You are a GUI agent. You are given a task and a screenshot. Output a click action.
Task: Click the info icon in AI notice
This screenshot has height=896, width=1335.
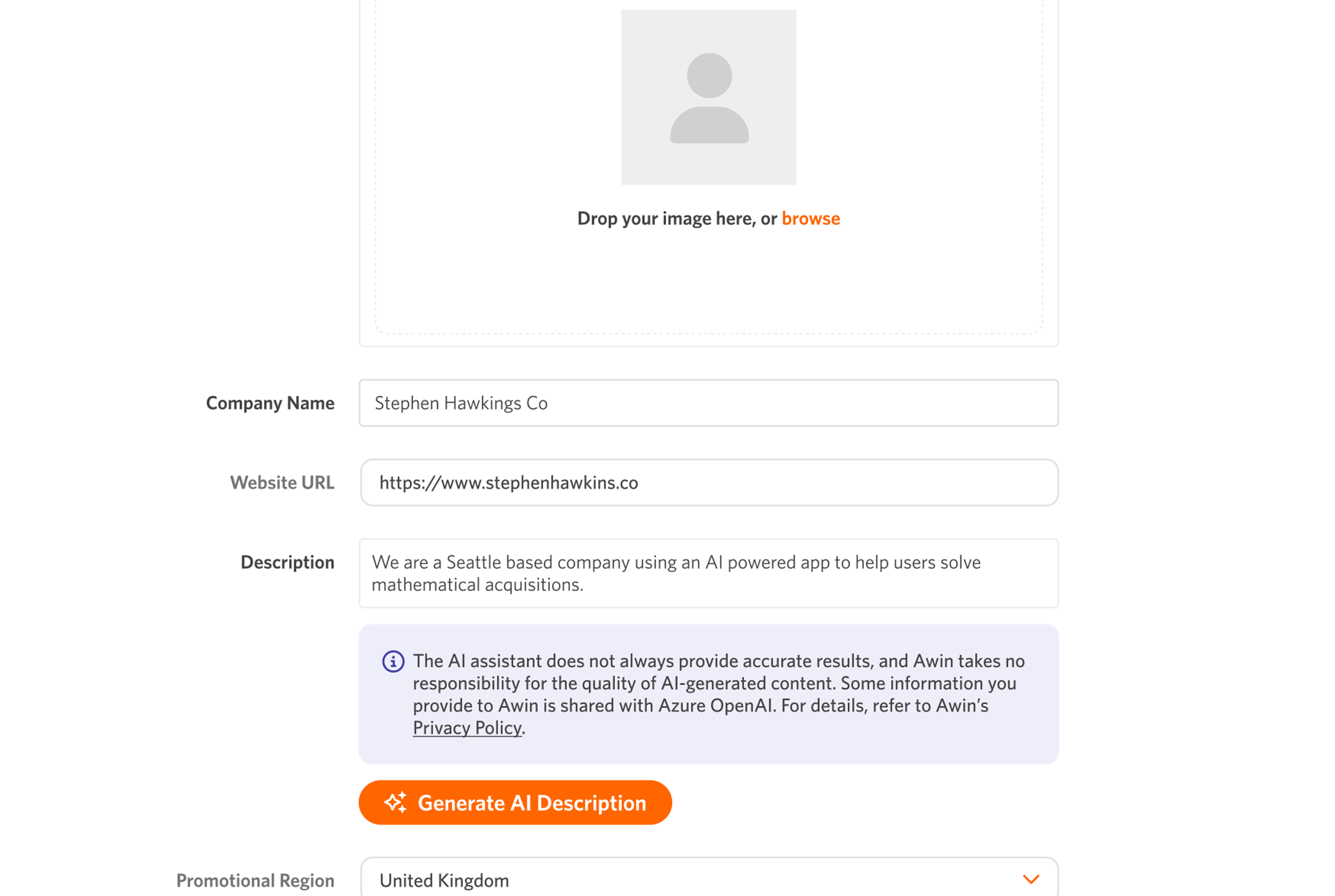[x=393, y=661]
